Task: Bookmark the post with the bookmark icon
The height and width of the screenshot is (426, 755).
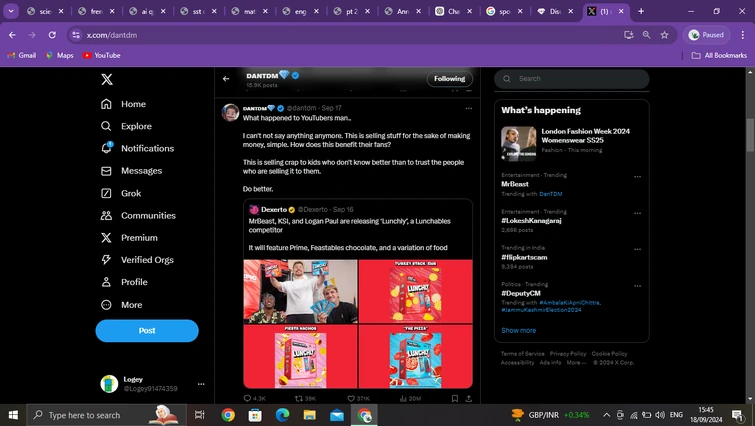Action: pos(455,398)
